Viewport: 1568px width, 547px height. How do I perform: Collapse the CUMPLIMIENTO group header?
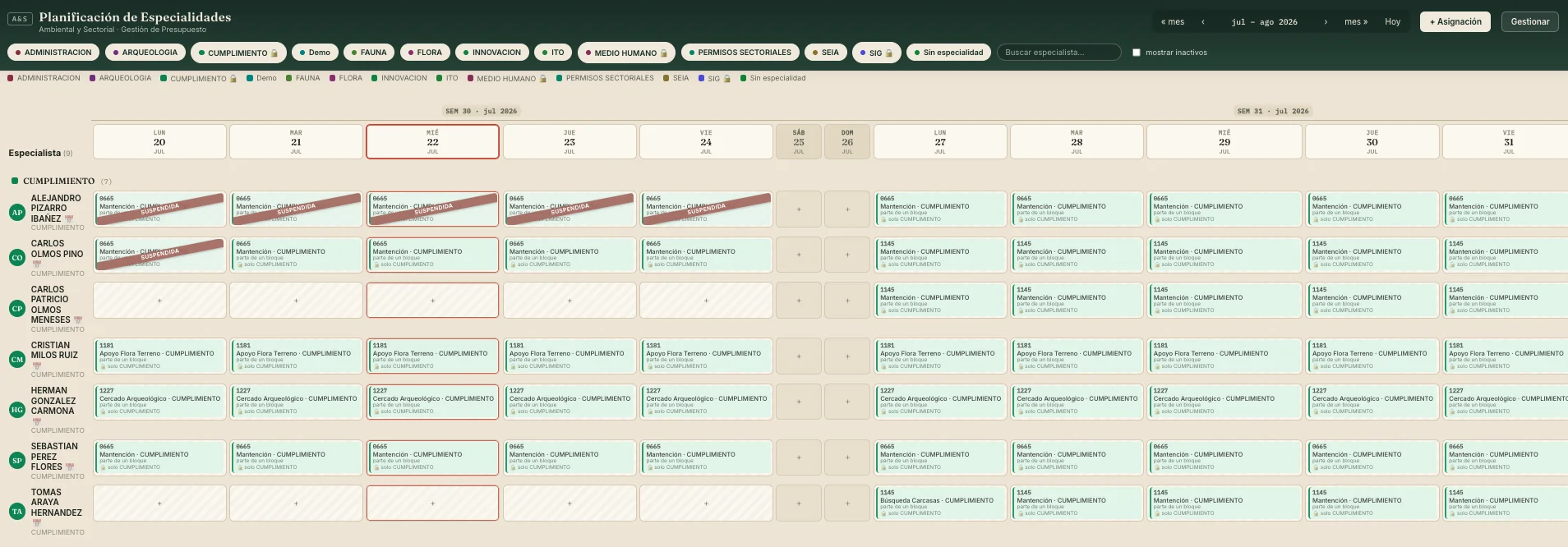[59, 181]
